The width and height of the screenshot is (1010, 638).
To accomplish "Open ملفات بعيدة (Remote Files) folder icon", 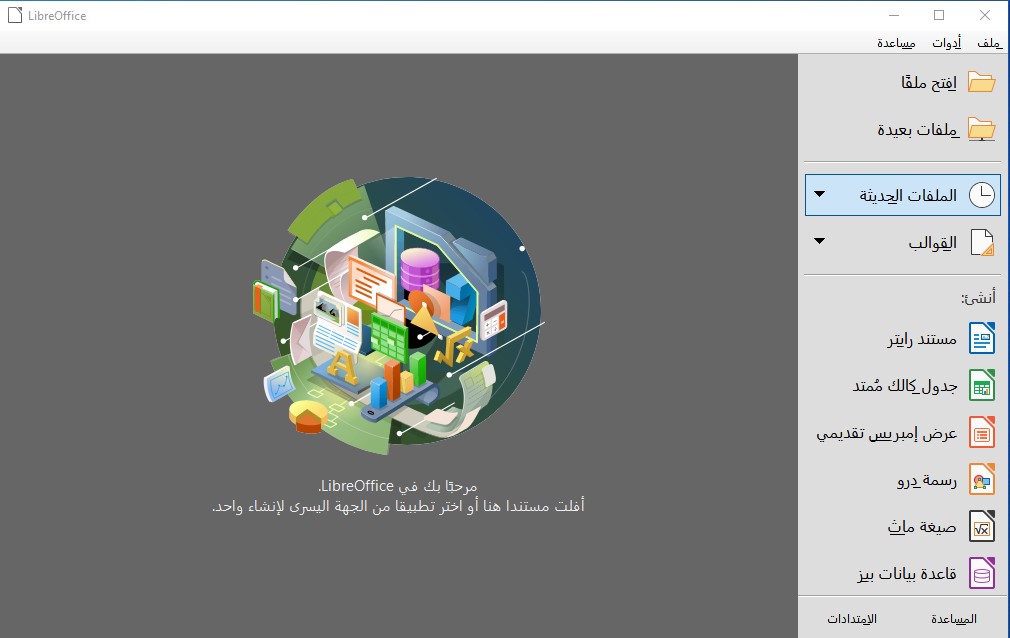I will 982,130.
